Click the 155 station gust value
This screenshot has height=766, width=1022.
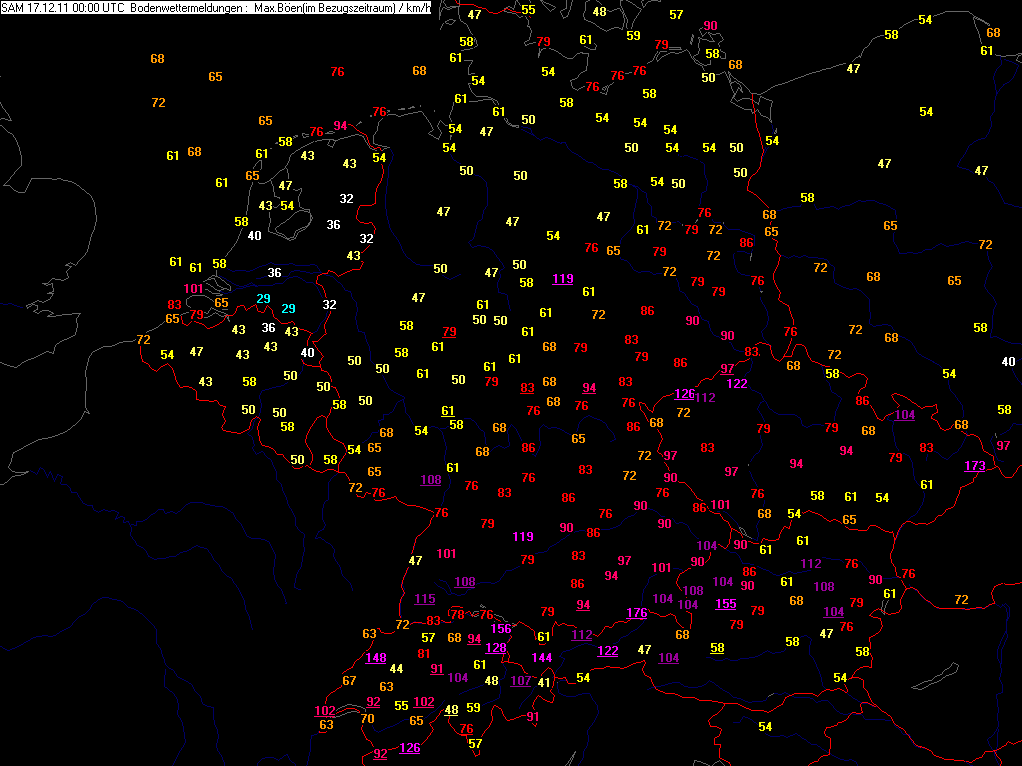tap(725, 604)
